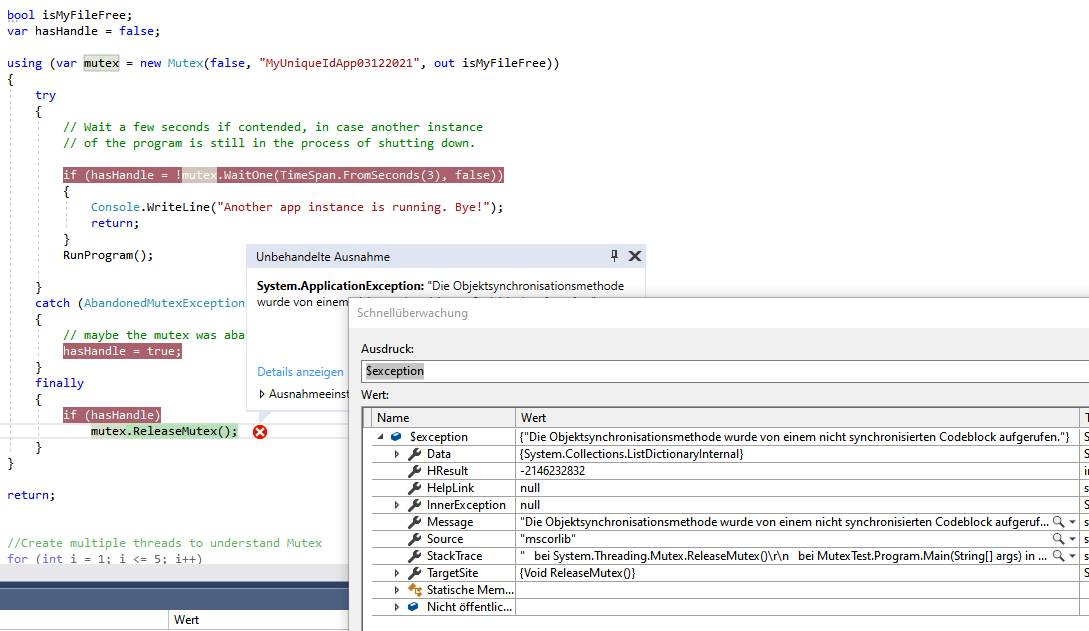1089x631 pixels.
Task: Click the "MyUniqueIdApp03122021" string literal
Action: pyautogui.click(x=340, y=63)
